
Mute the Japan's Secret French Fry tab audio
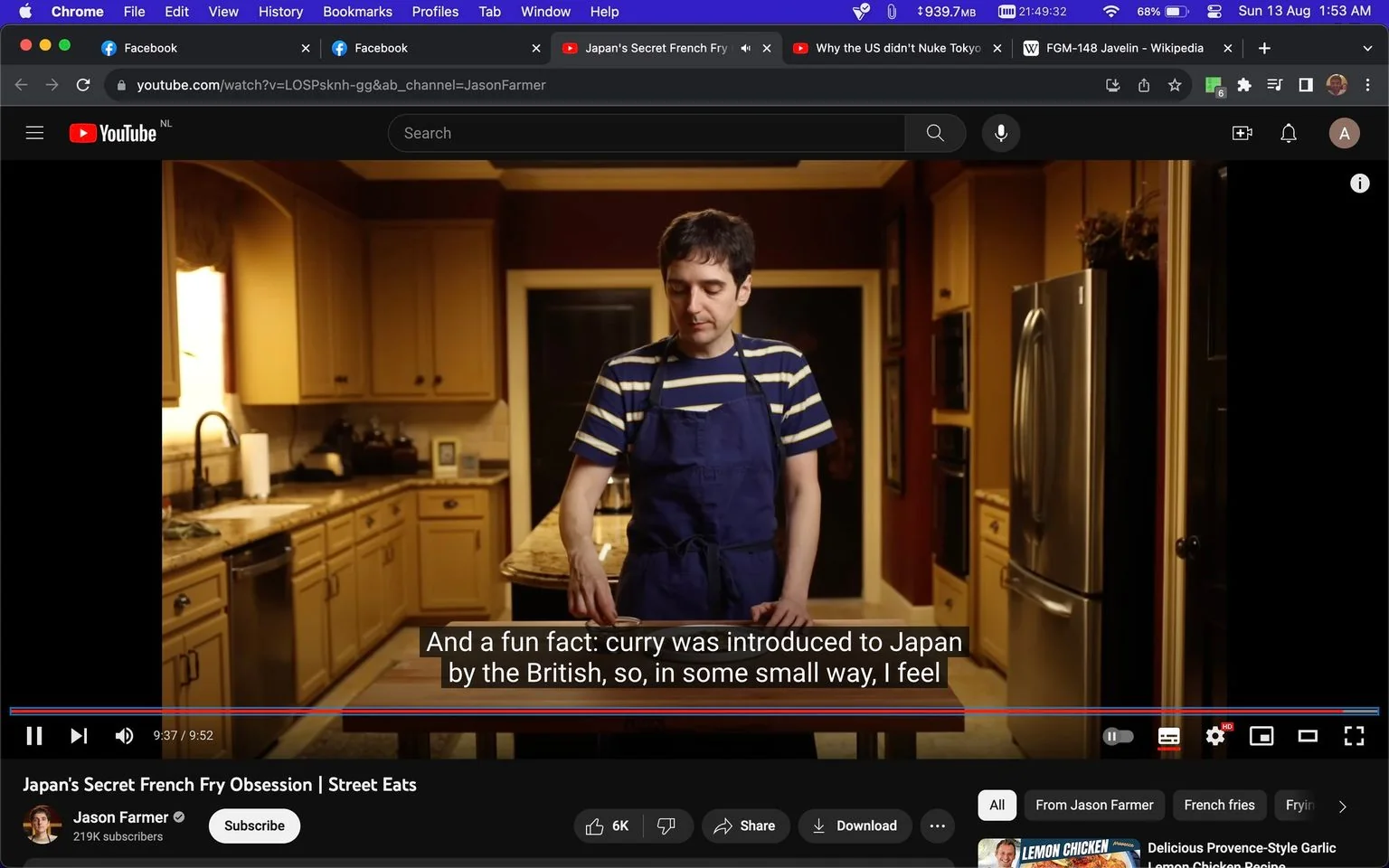[x=745, y=48]
